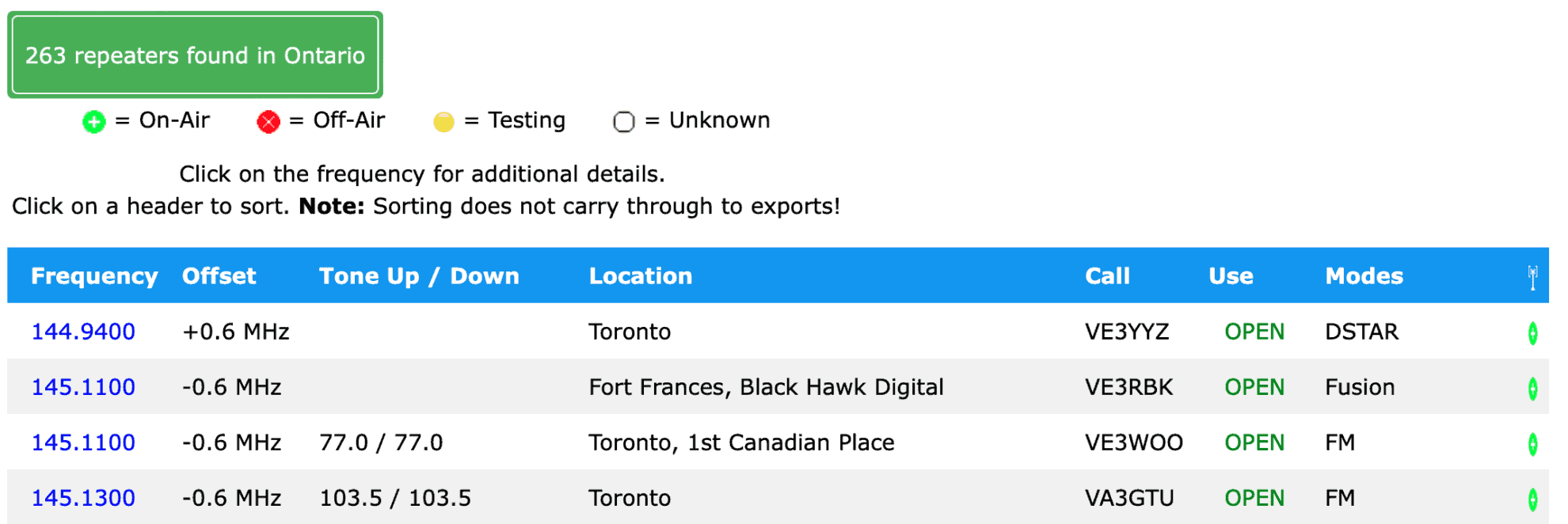Click the antenna tower header icon
1568x524 pixels.
click(1532, 277)
